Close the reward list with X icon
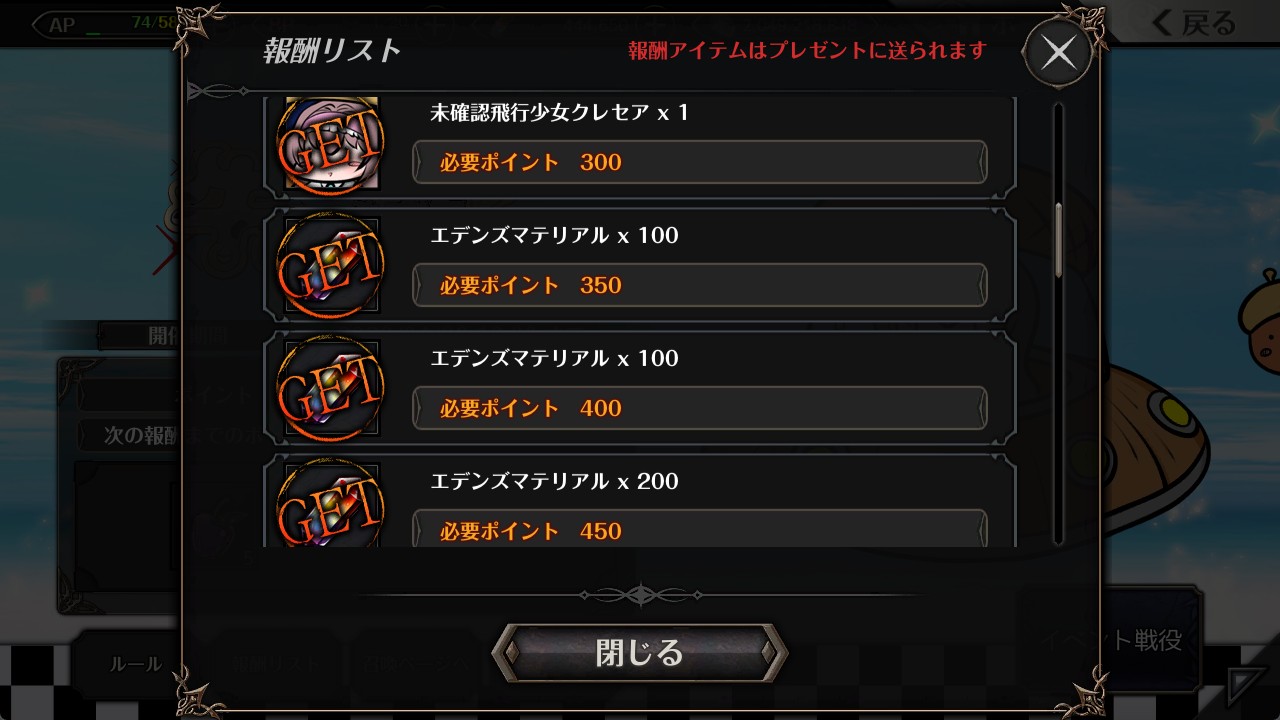 (x=1058, y=52)
